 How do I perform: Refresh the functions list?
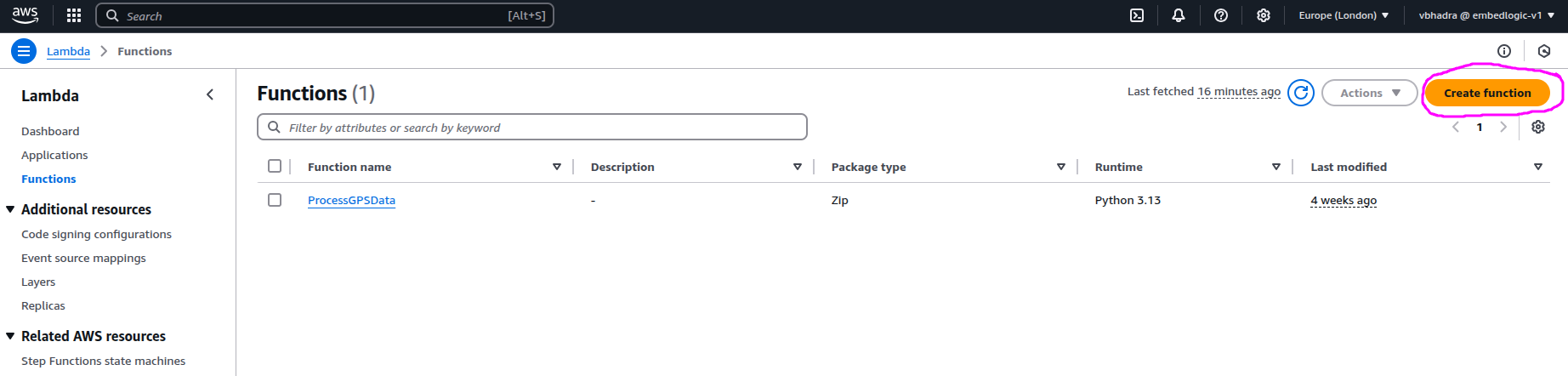pyautogui.click(x=1300, y=93)
